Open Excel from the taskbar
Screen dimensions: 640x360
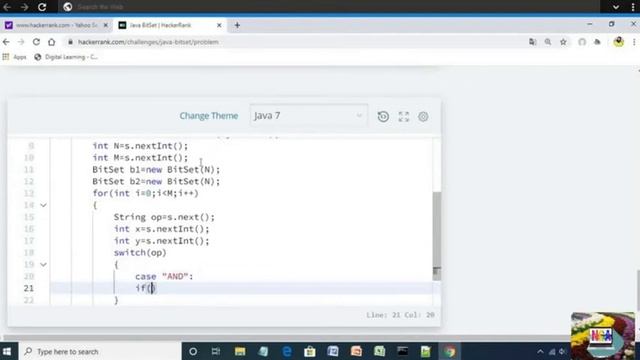(380, 351)
